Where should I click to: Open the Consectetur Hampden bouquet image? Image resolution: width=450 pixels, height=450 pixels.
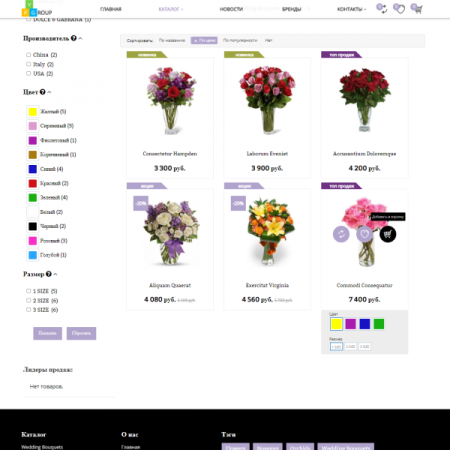coord(171,101)
